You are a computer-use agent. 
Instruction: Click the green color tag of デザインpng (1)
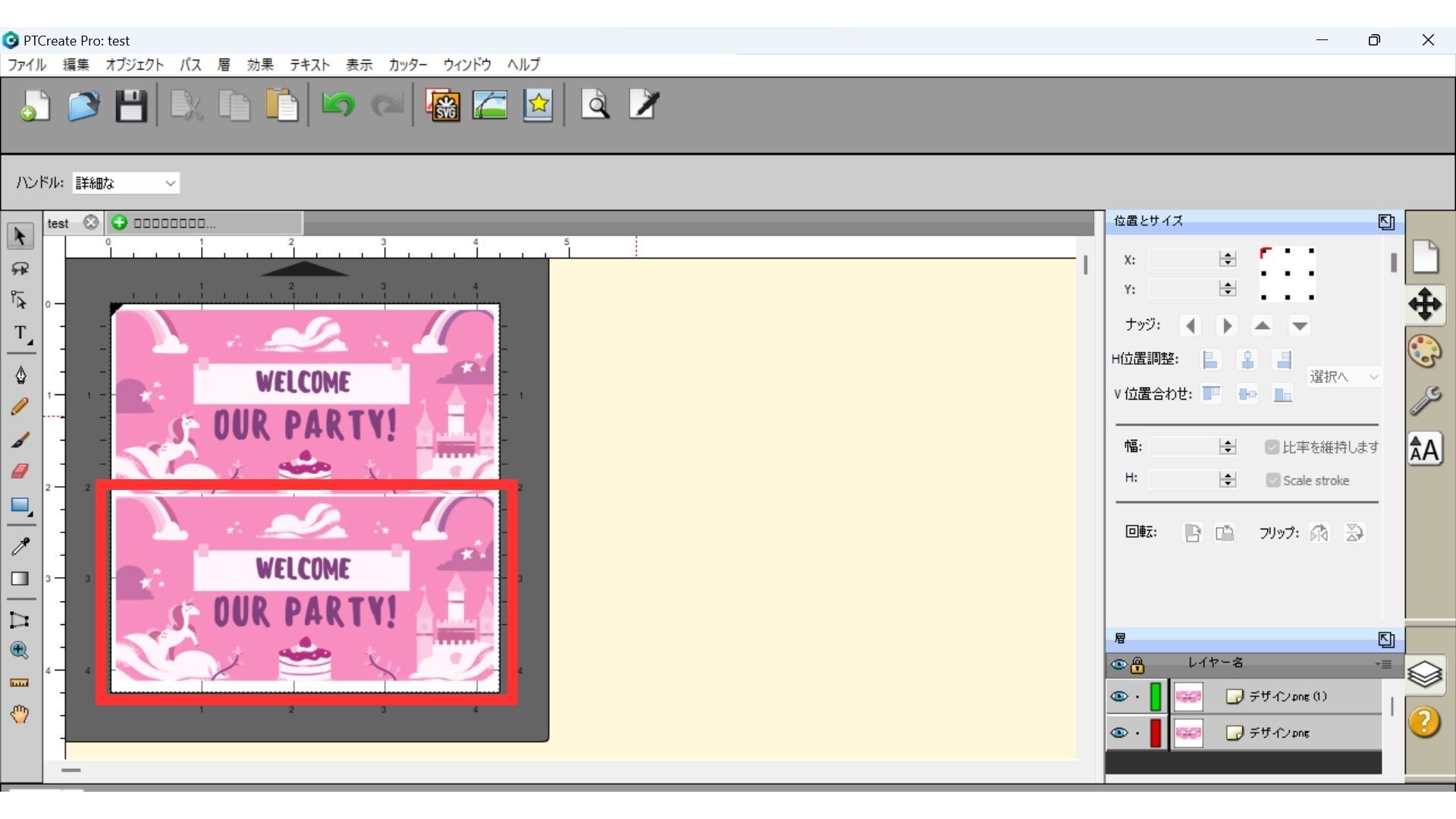pos(1156,696)
